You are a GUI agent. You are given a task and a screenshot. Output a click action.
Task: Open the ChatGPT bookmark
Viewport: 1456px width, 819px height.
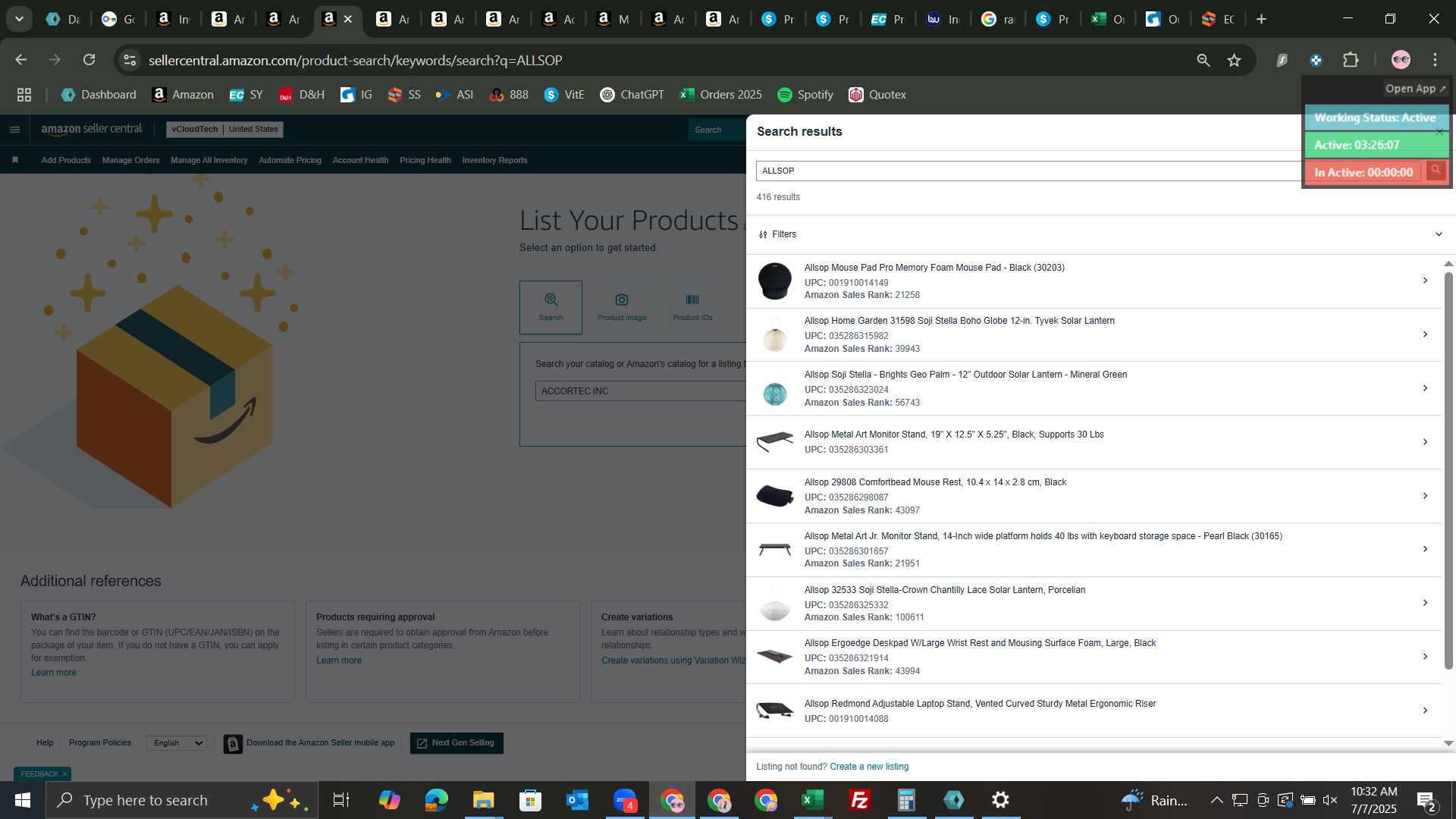click(632, 95)
